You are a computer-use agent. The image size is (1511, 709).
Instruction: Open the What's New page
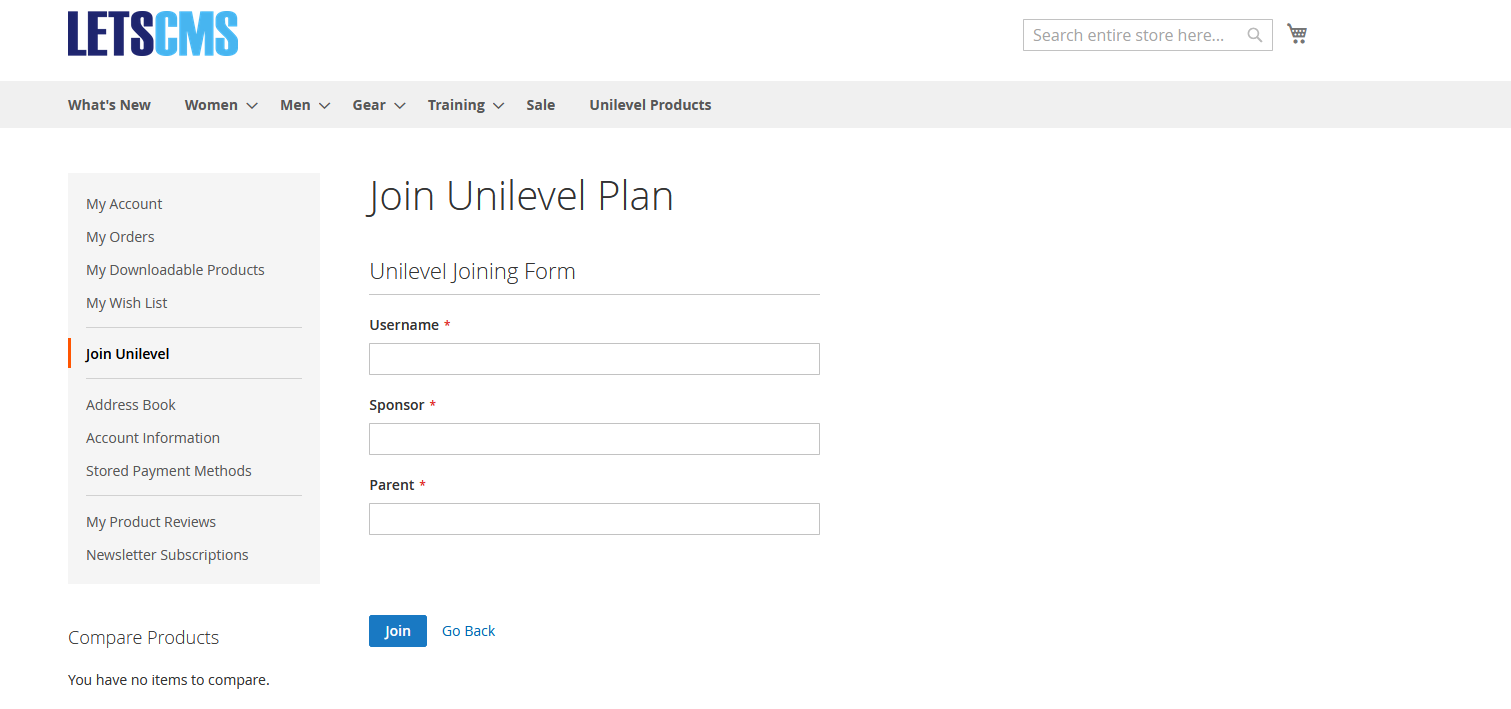point(109,104)
